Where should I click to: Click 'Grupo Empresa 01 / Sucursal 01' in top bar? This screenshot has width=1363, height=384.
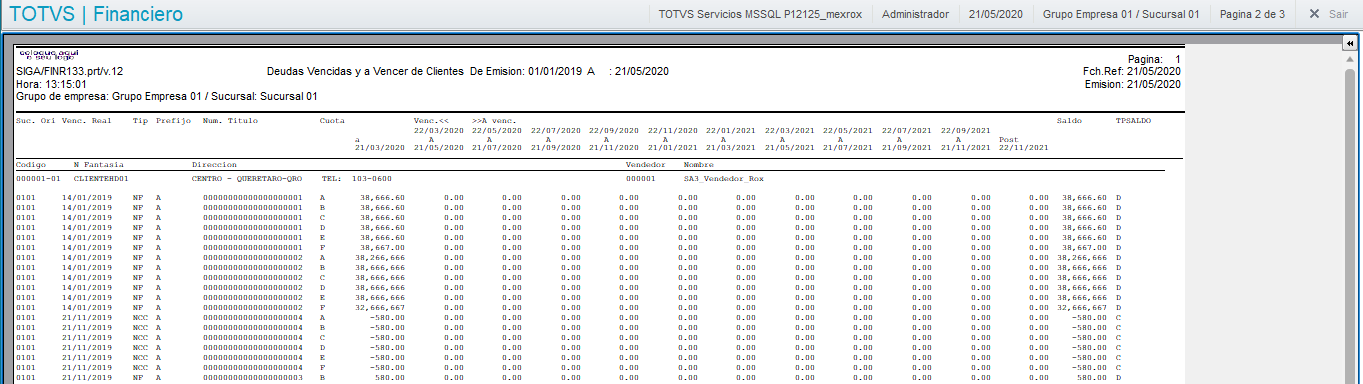tap(1120, 15)
